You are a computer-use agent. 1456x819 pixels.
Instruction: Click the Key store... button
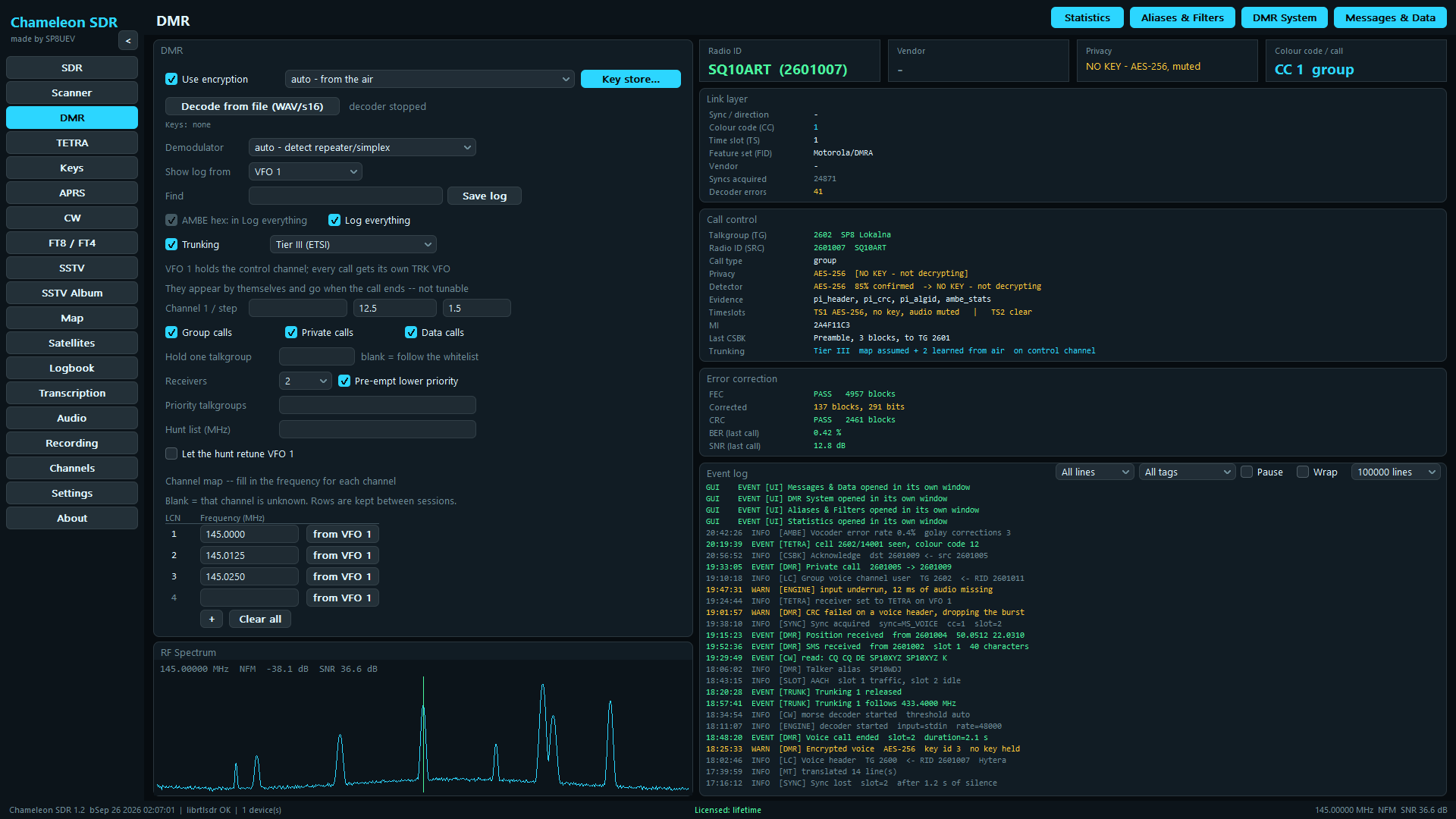coord(631,79)
